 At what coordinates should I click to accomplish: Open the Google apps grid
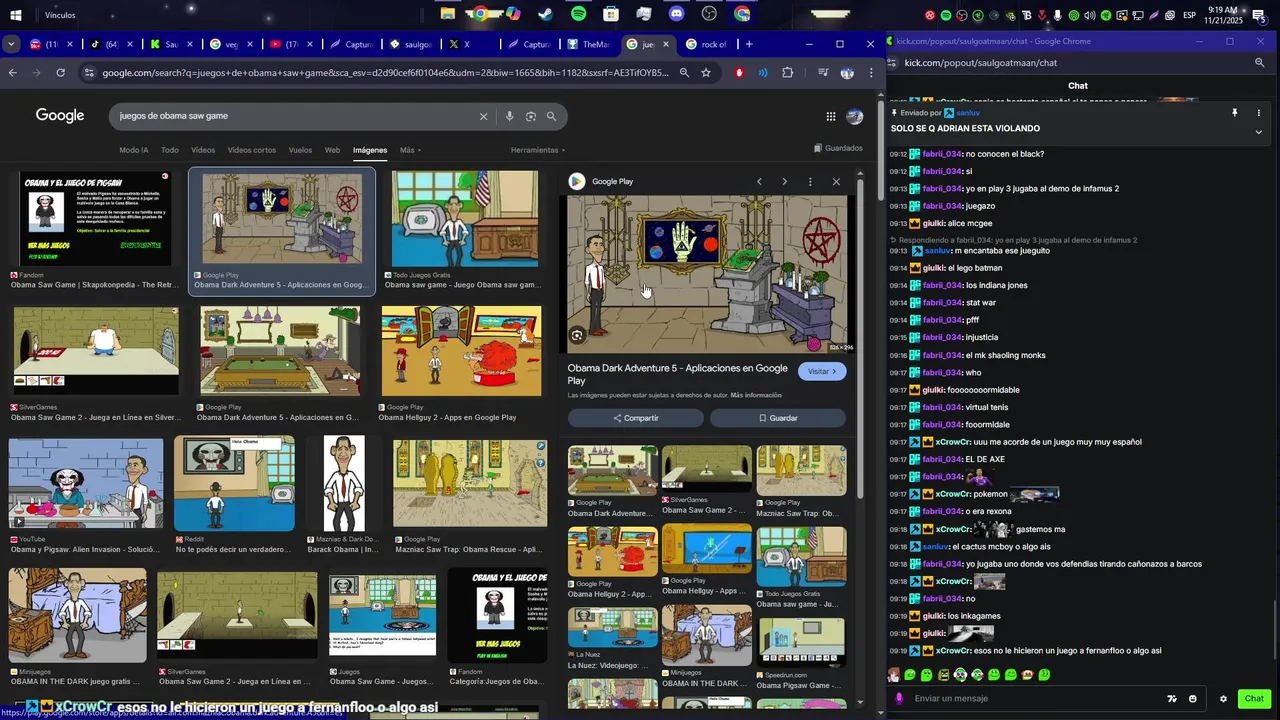(831, 116)
